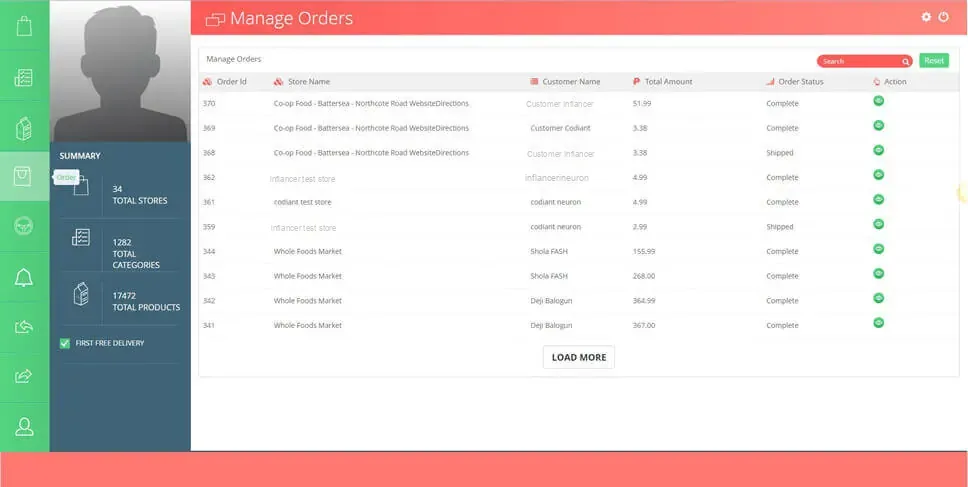Viewport: 968px width, 487px height.
Task: Click amount 268.00 in order 343 row
Action: click(644, 277)
